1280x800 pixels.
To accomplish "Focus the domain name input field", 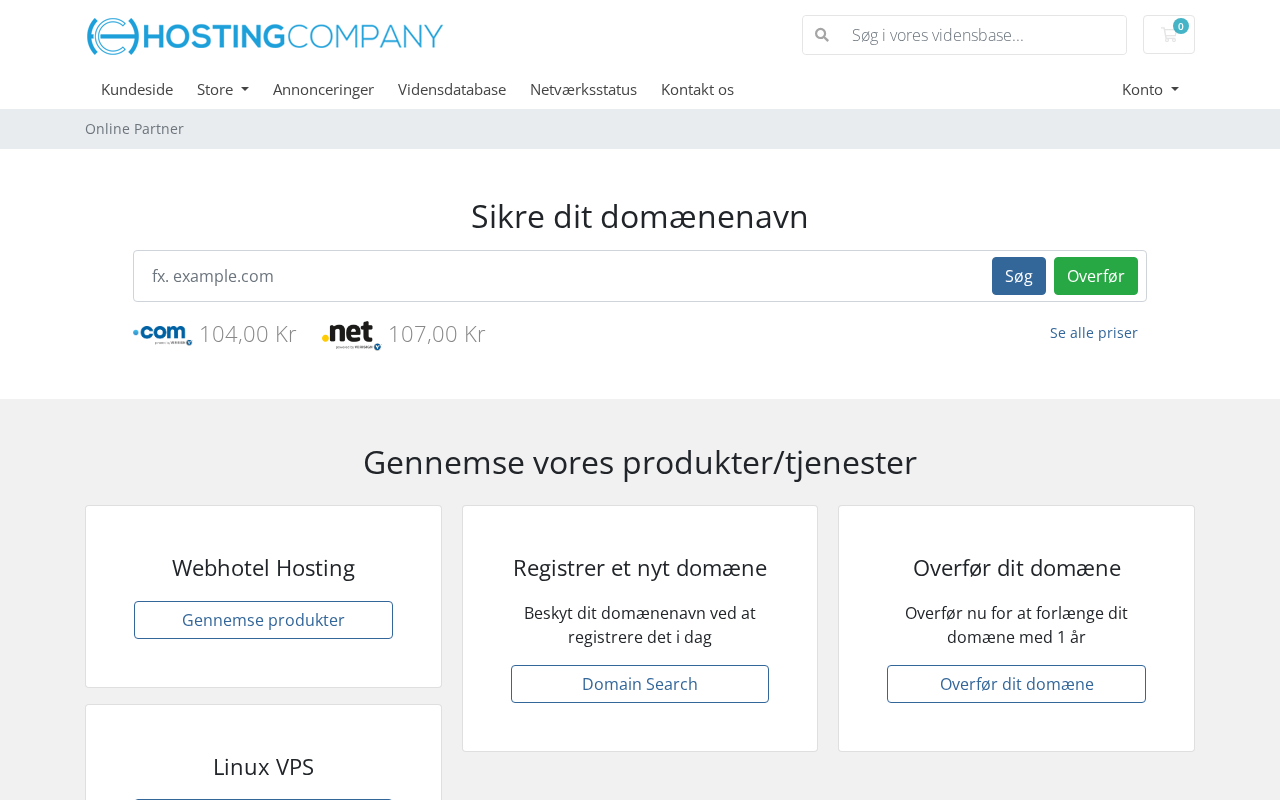I will click(x=560, y=276).
